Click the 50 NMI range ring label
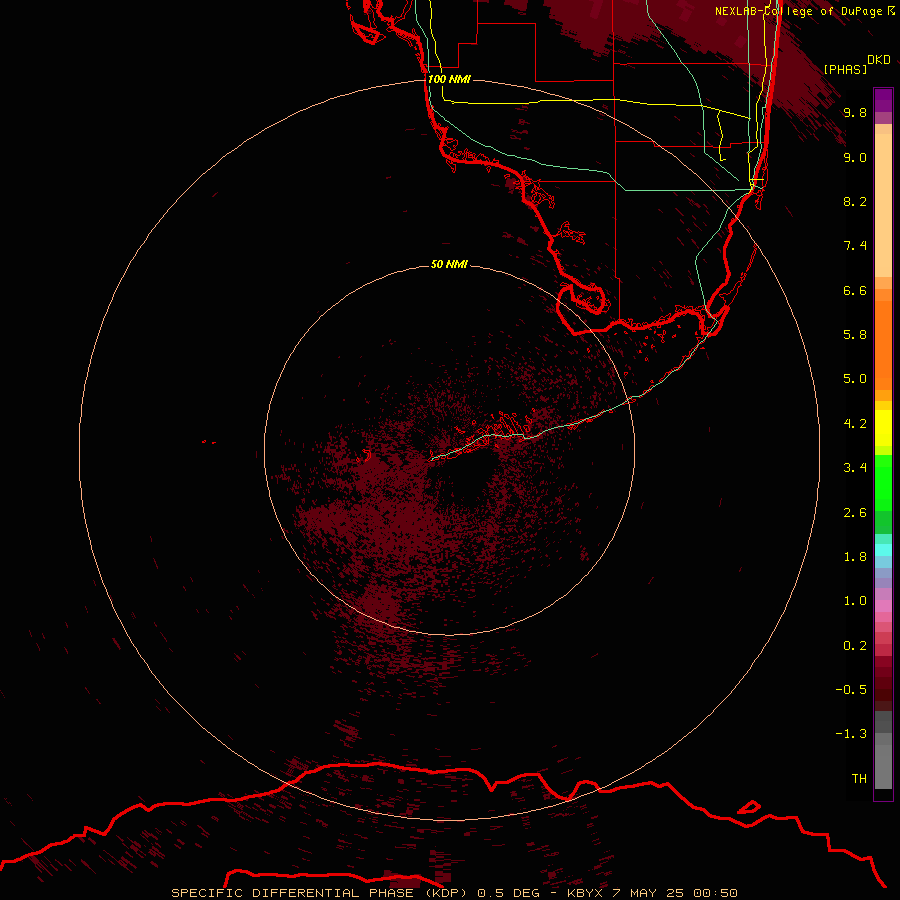Viewport: 900px width, 900px height. point(449,264)
